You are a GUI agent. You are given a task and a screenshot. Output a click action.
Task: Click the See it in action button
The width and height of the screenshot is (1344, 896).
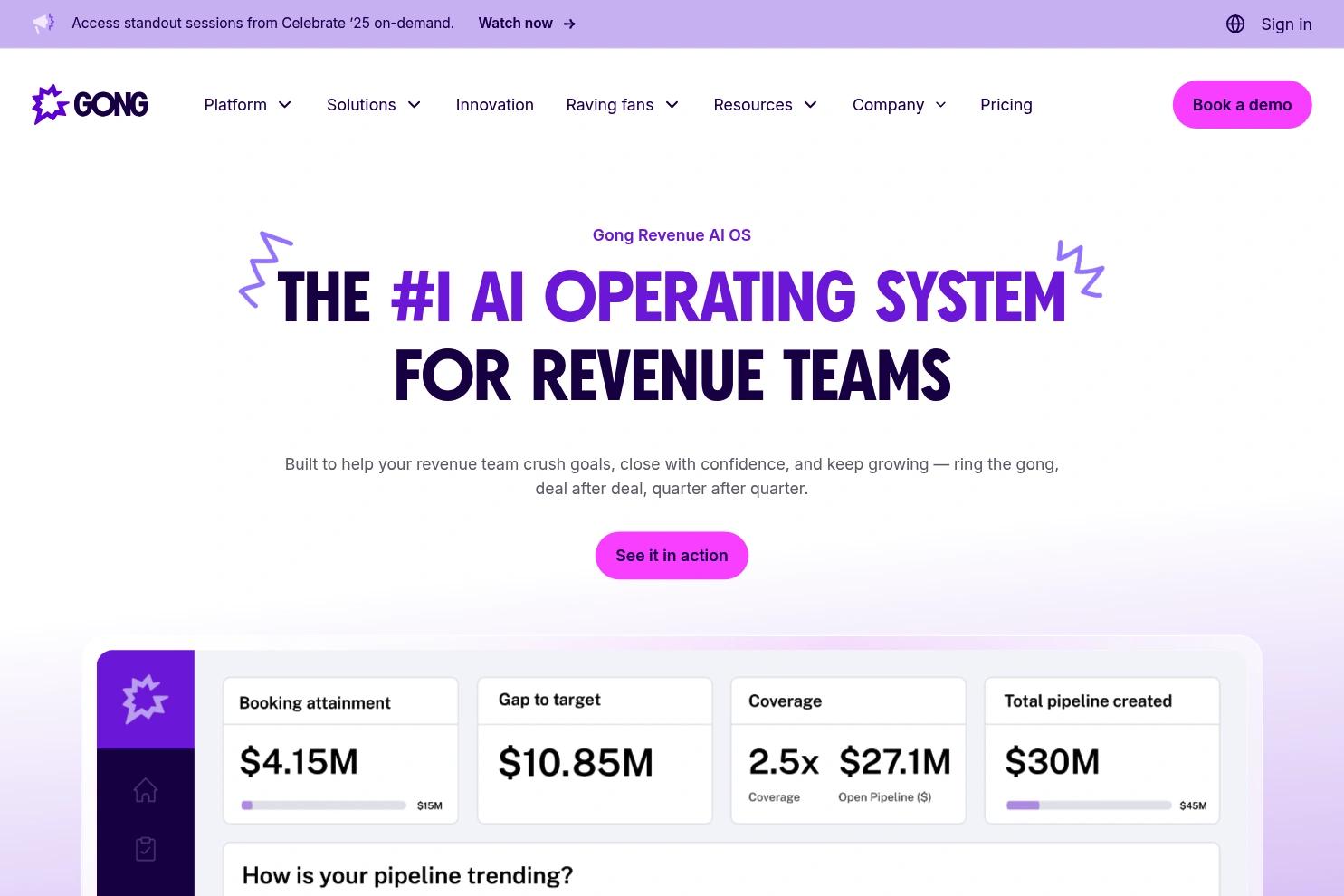click(672, 556)
